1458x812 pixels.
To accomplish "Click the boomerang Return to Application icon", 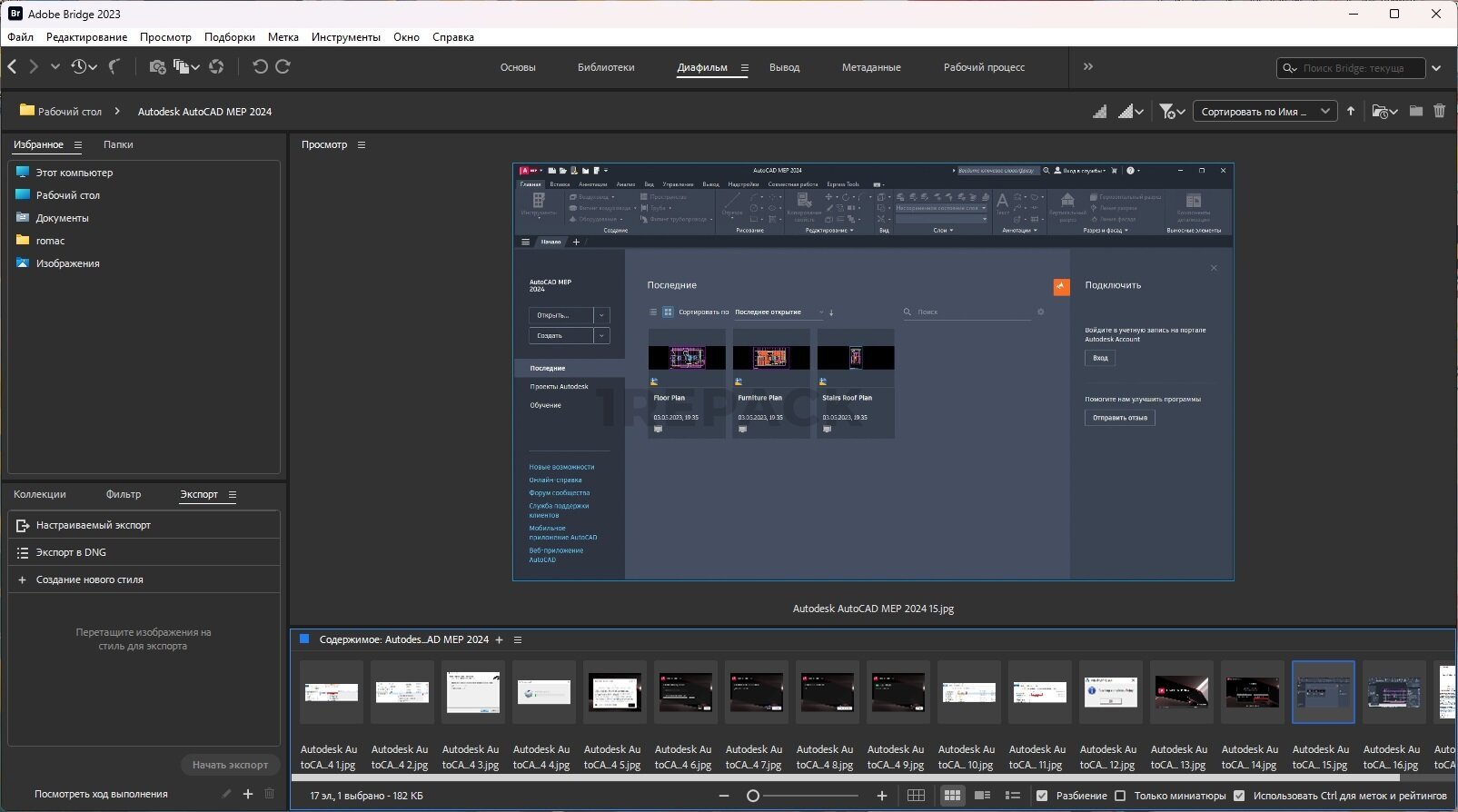I will tap(114, 66).
